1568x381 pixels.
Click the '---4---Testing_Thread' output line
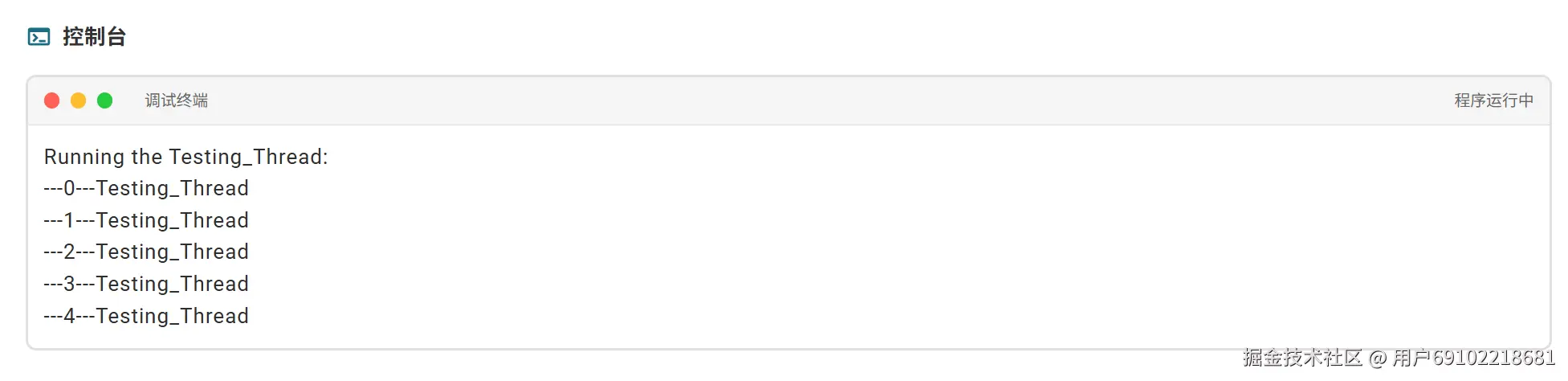[x=146, y=316]
